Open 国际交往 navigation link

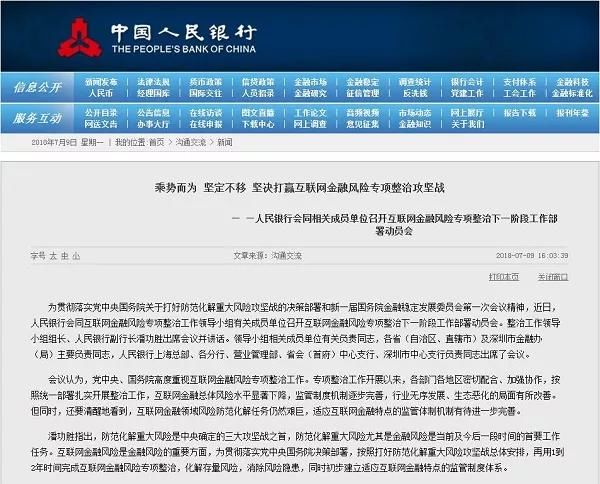(205, 93)
